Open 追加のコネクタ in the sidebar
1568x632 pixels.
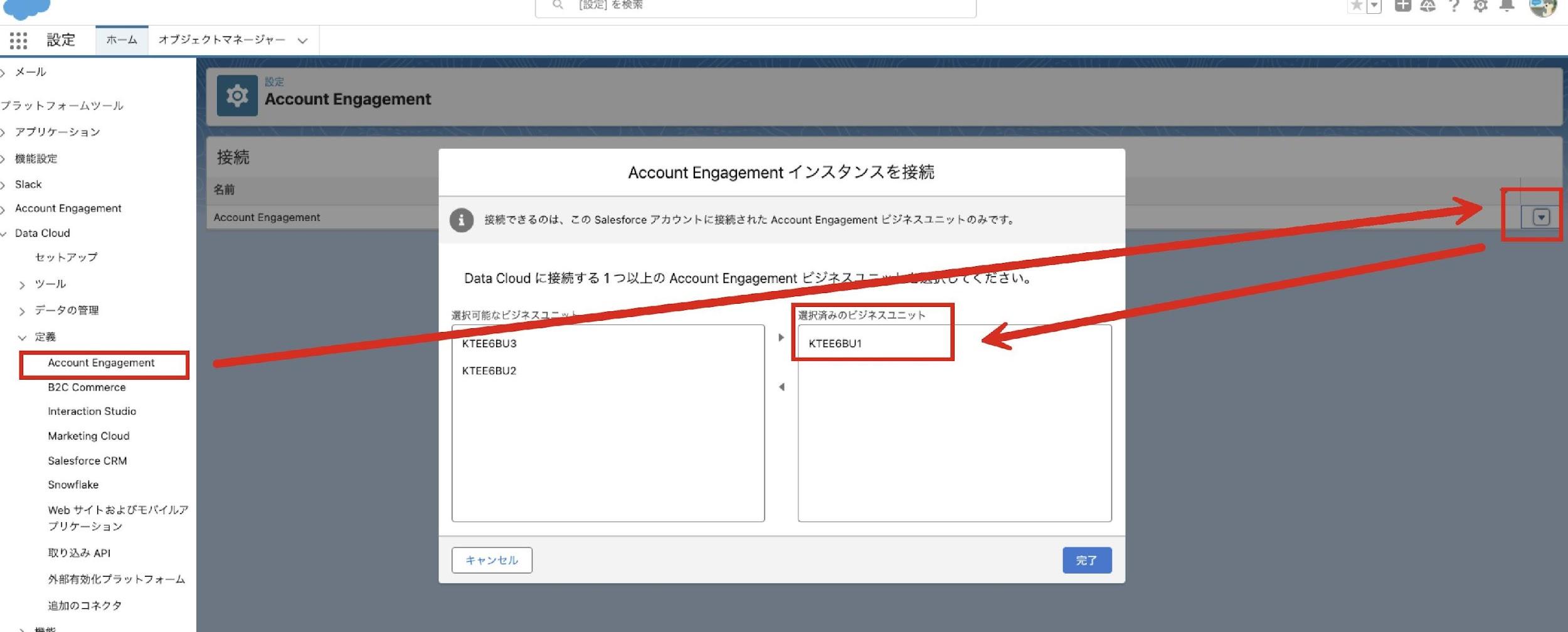pos(85,606)
